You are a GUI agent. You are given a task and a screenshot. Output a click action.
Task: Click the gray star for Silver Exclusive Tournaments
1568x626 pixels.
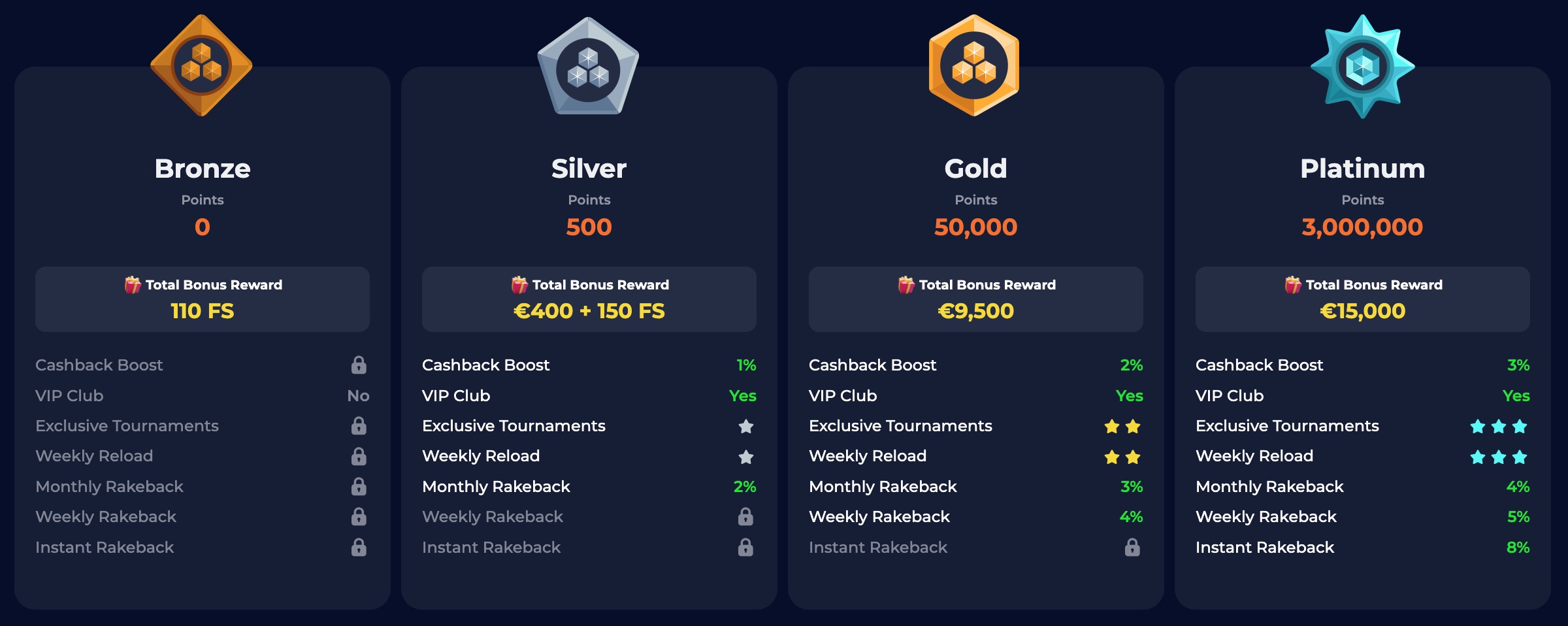(746, 426)
